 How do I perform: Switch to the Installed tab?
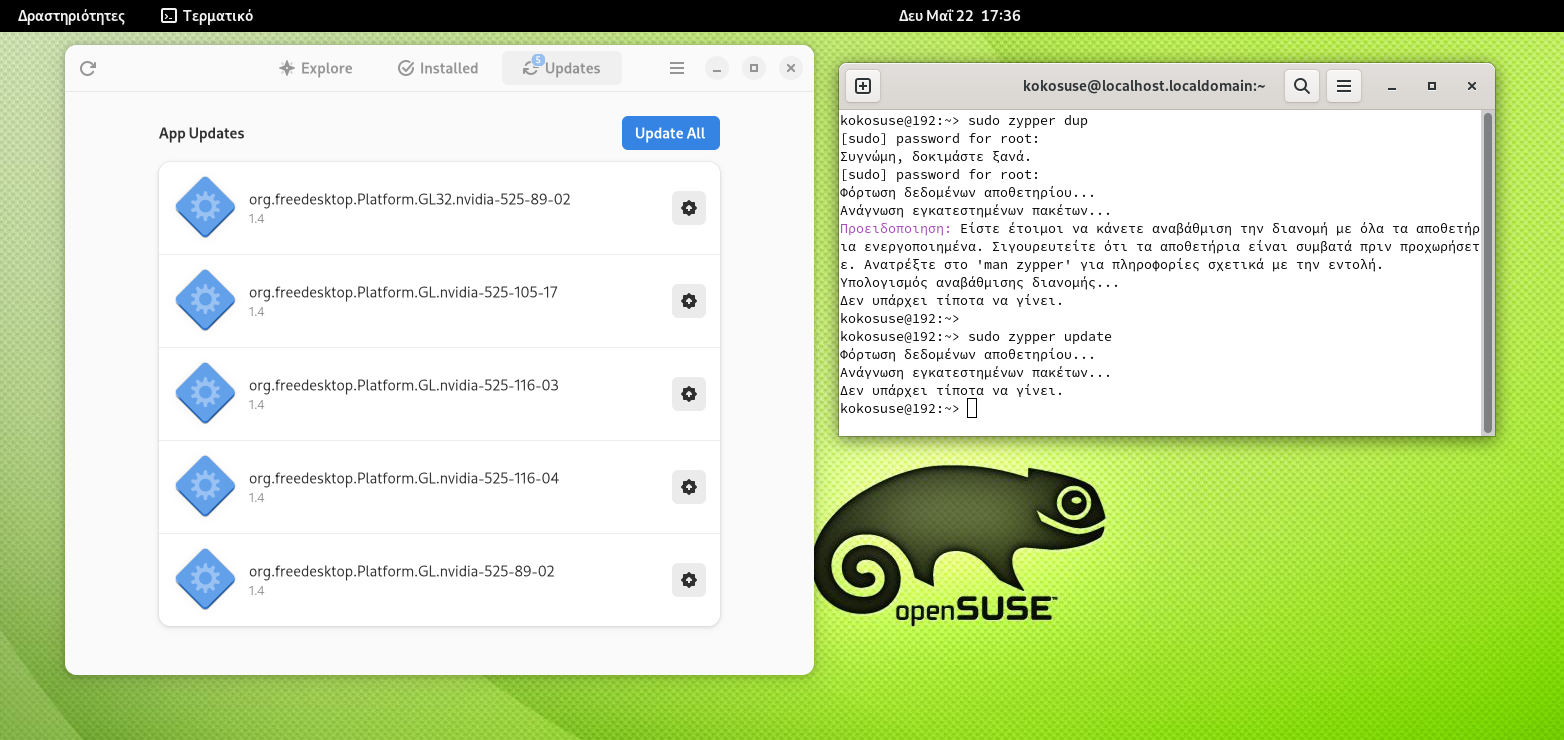point(438,68)
